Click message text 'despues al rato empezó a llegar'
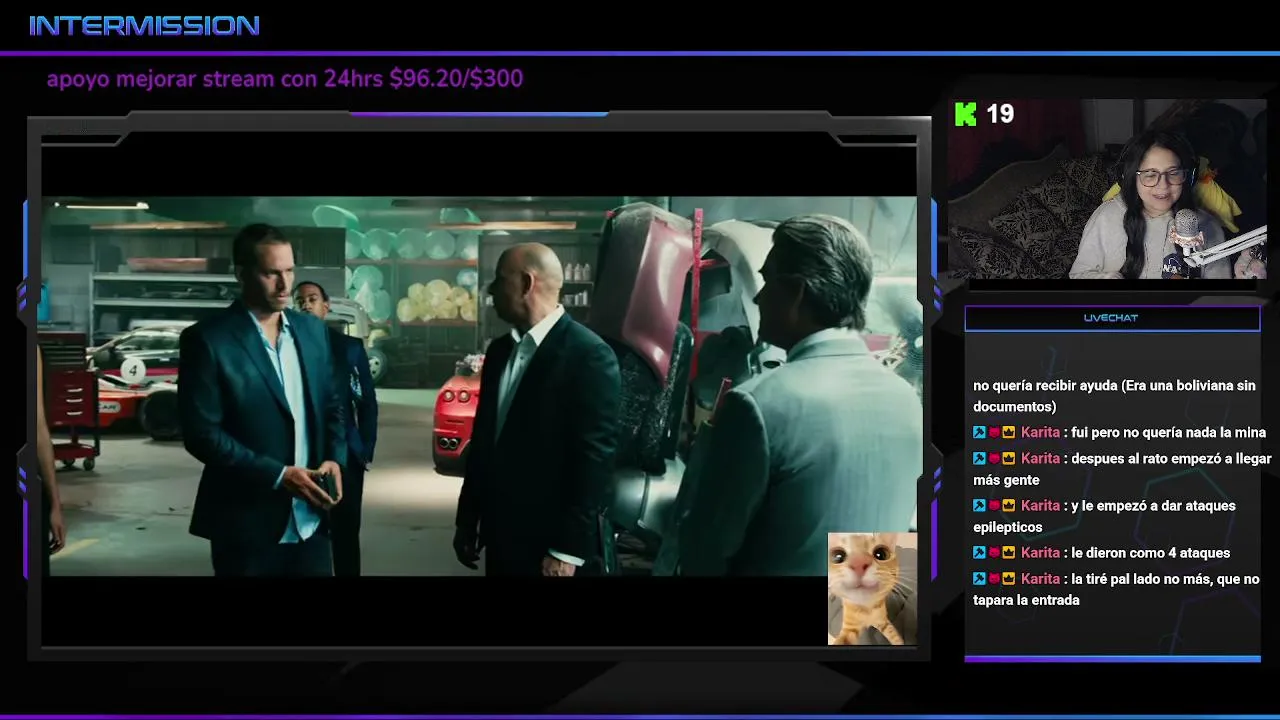Image resolution: width=1280 pixels, height=720 pixels. pos(1171,459)
